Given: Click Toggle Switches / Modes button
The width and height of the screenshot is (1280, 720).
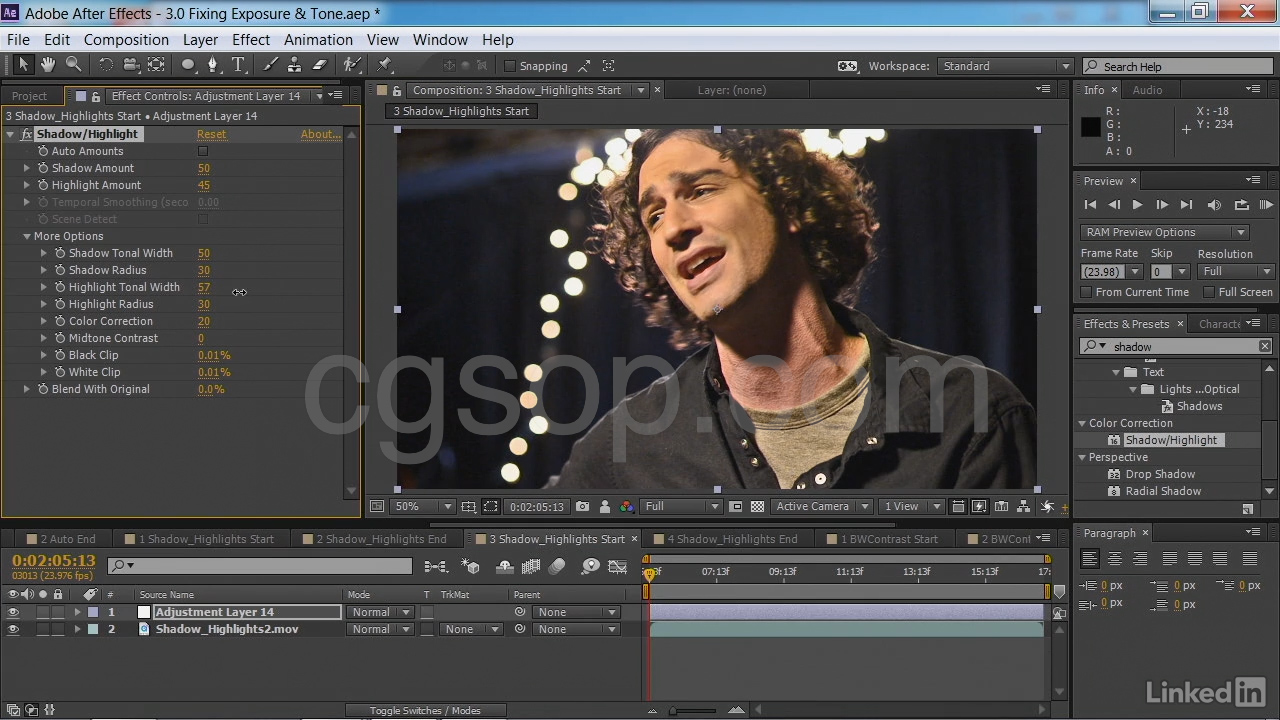Looking at the screenshot, I should (425, 711).
